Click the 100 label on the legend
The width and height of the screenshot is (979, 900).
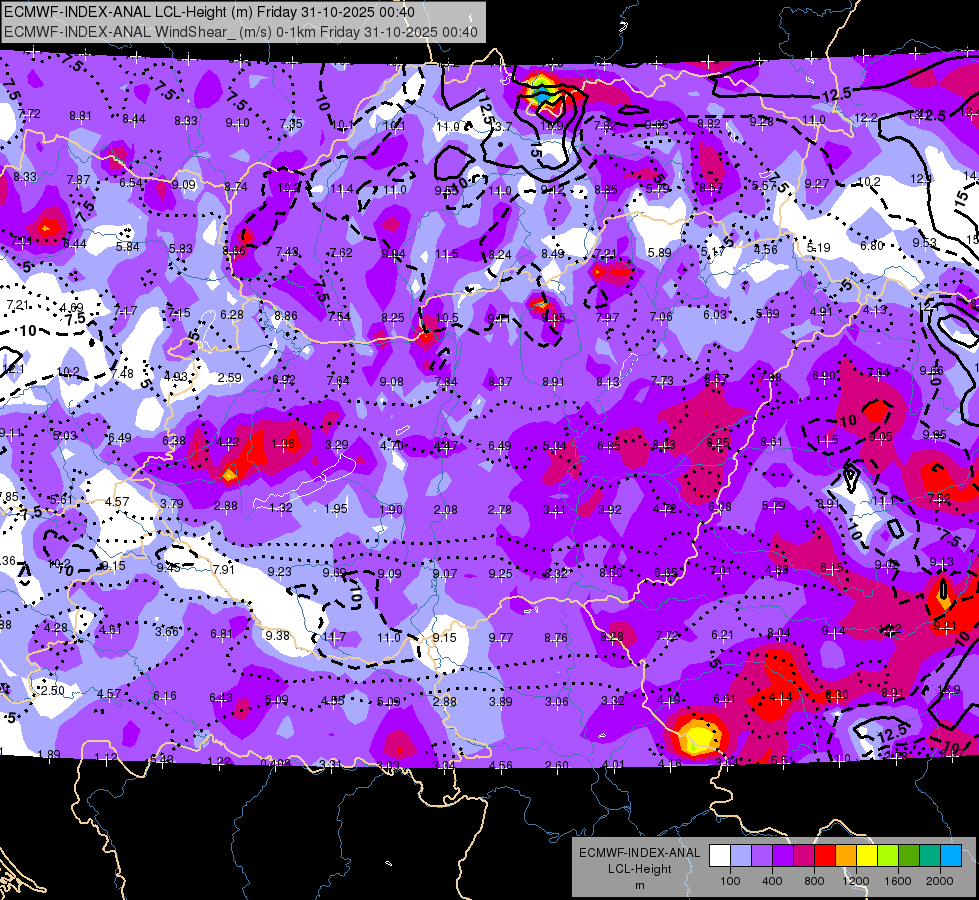730,881
